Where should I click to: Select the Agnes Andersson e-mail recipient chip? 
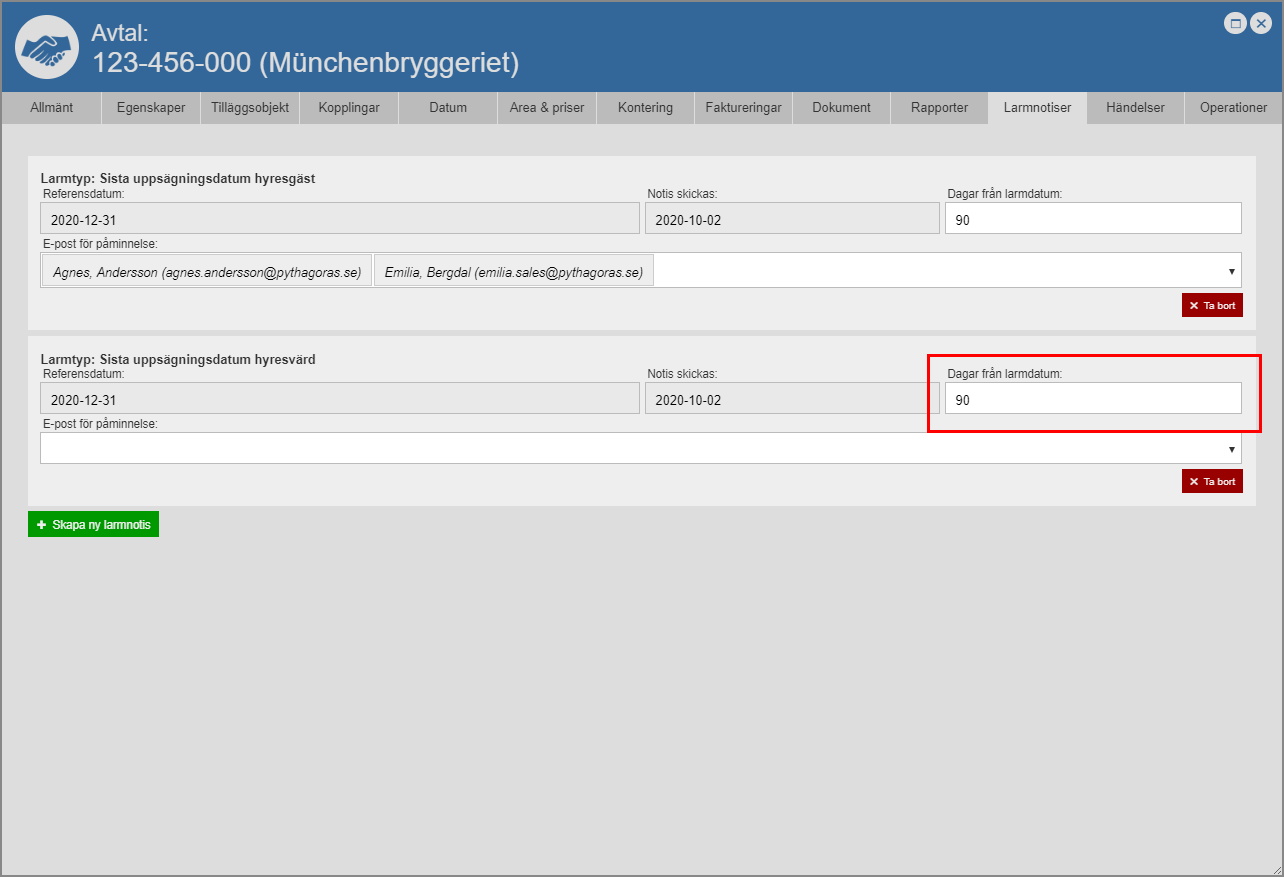click(x=207, y=271)
